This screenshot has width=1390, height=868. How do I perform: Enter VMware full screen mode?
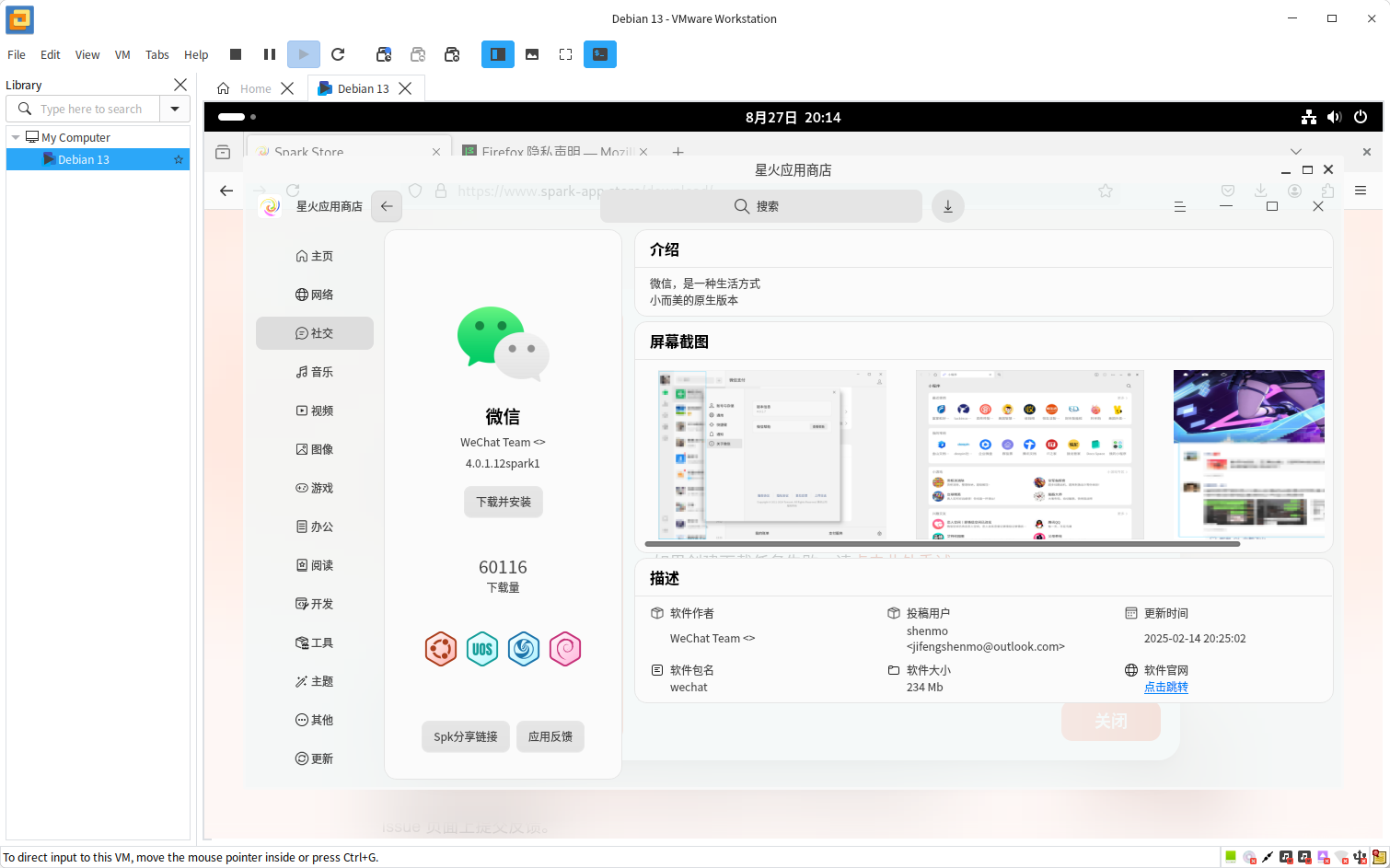[x=565, y=54]
